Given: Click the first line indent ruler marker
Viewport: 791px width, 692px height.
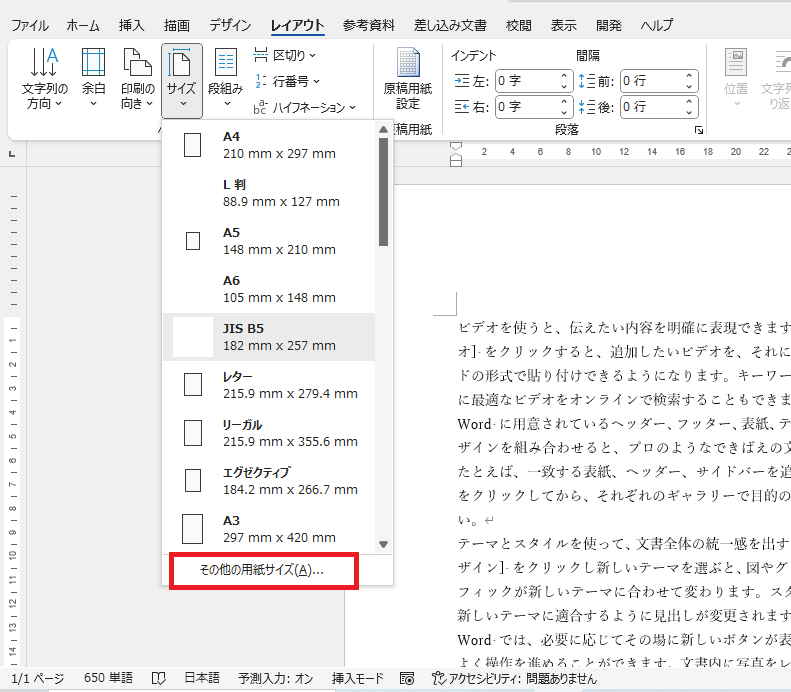Looking at the screenshot, I should click(x=456, y=146).
